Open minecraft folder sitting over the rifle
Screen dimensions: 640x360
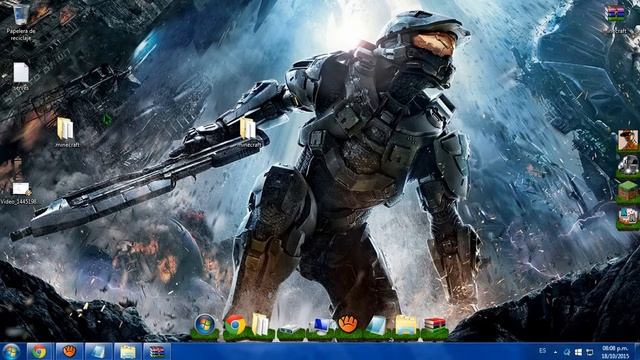[x=248, y=132]
